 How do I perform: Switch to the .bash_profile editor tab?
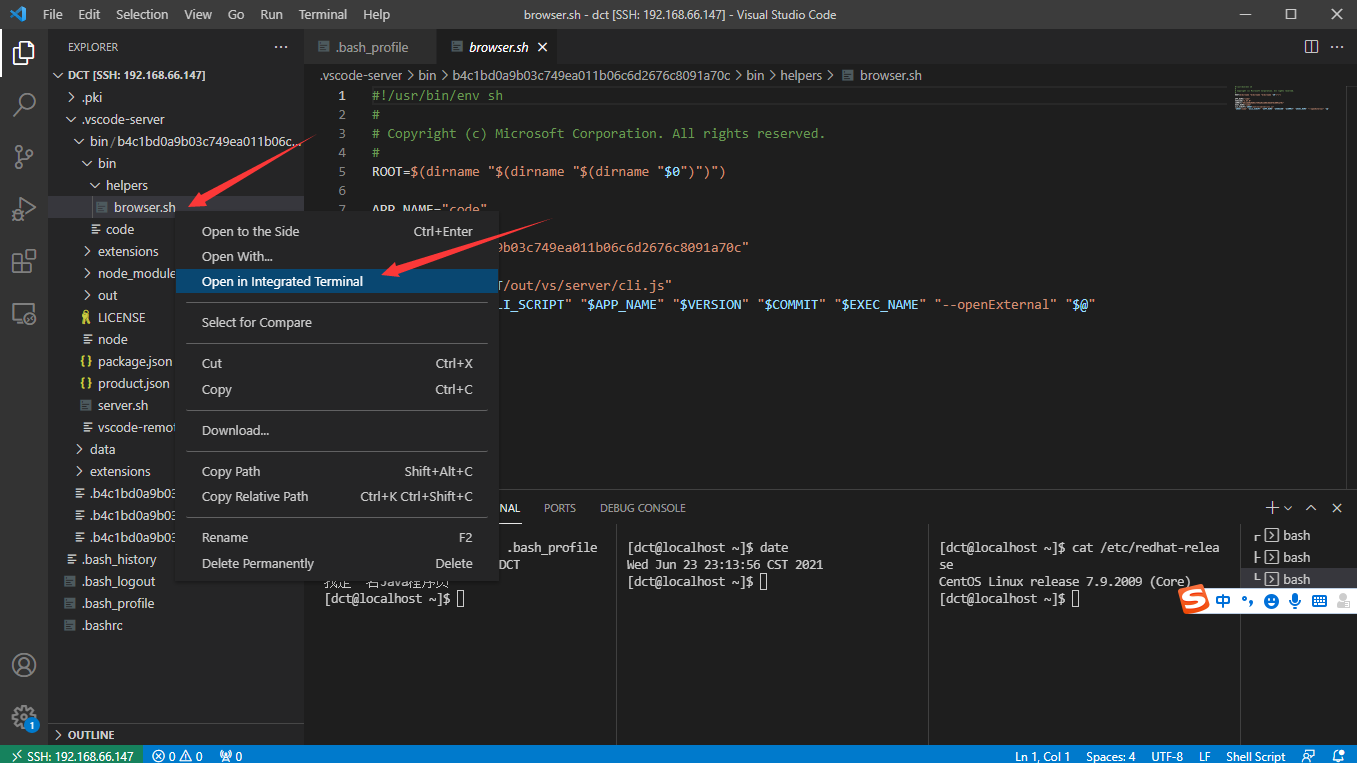372,47
